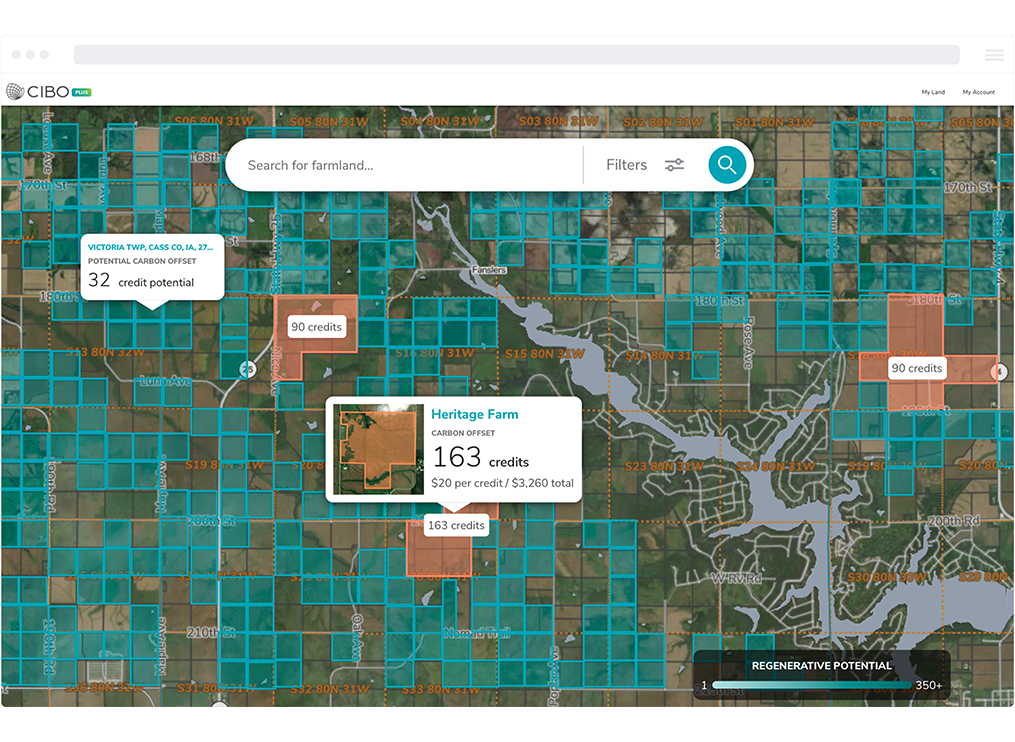Open My Account menu
This screenshot has height=742, width=1015.
pos(978,92)
